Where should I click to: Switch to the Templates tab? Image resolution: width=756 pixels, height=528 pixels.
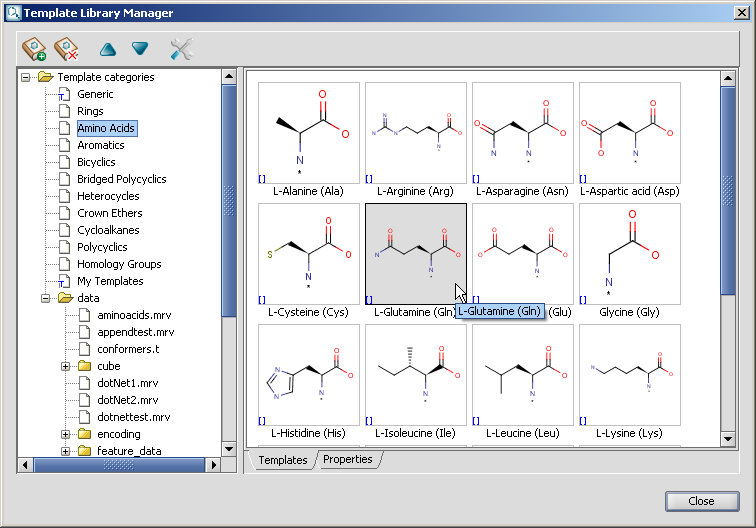(x=283, y=460)
